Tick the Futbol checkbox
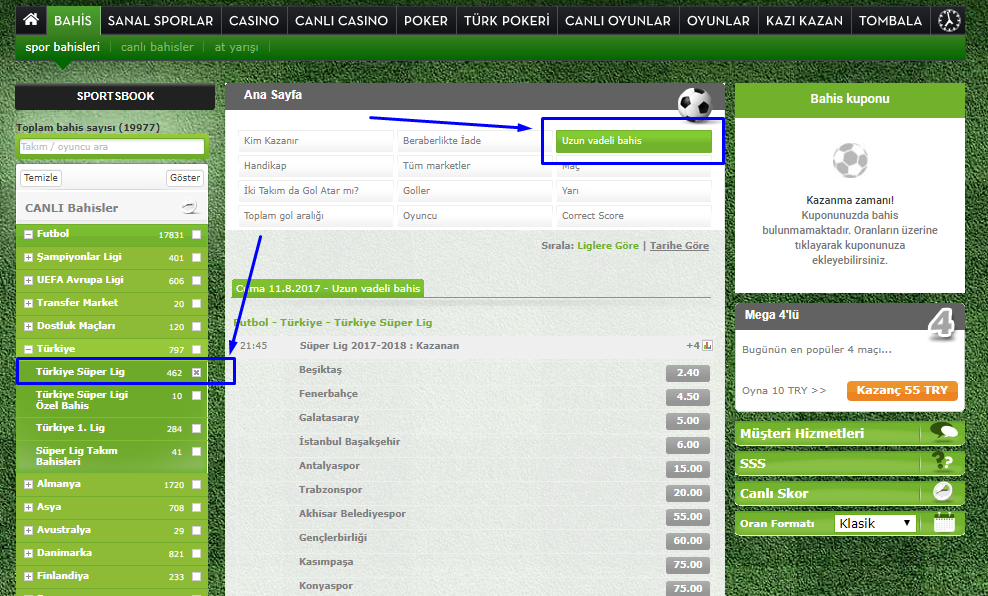 pos(197,234)
